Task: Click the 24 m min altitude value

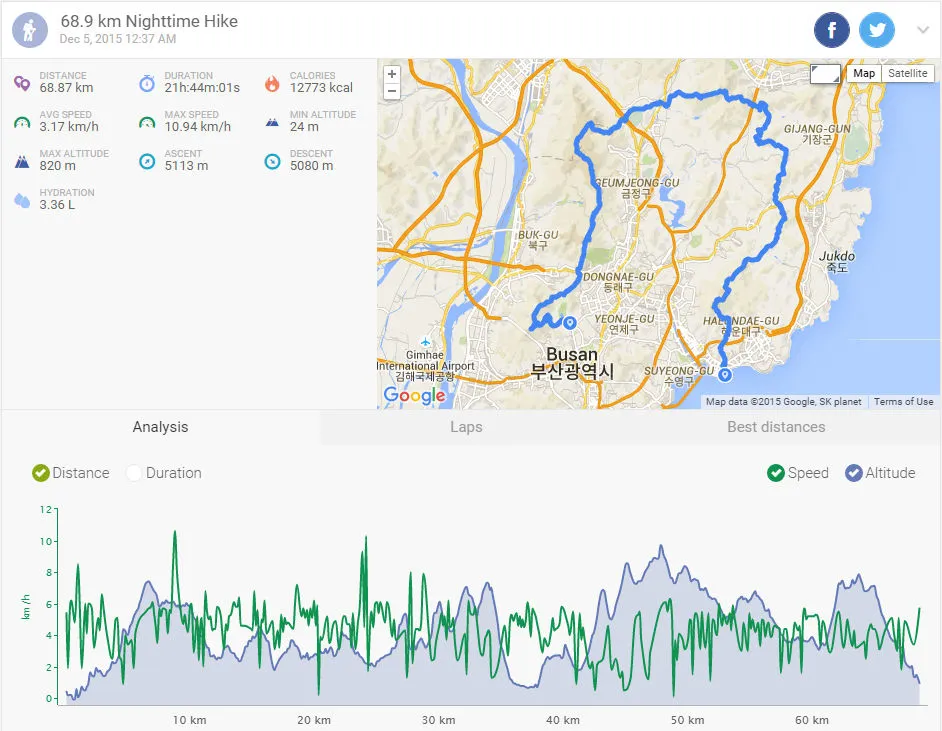Action: pyautogui.click(x=304, y=127)
